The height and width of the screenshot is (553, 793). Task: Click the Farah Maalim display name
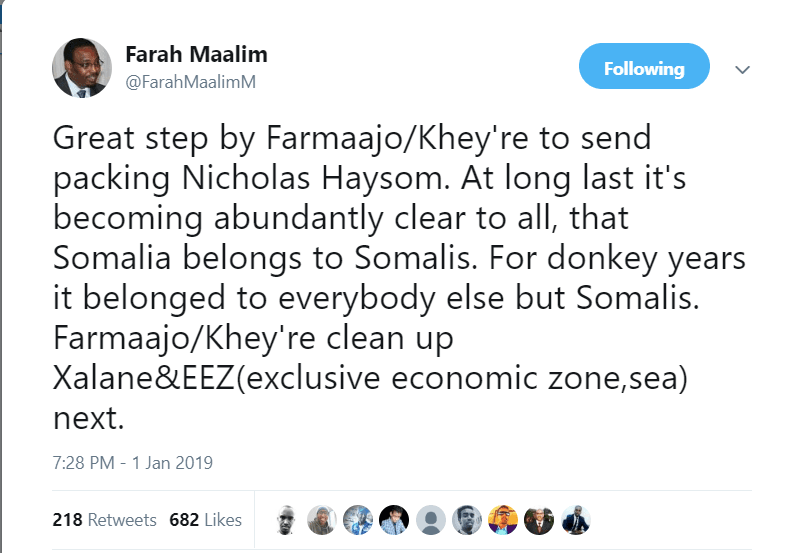197,55
